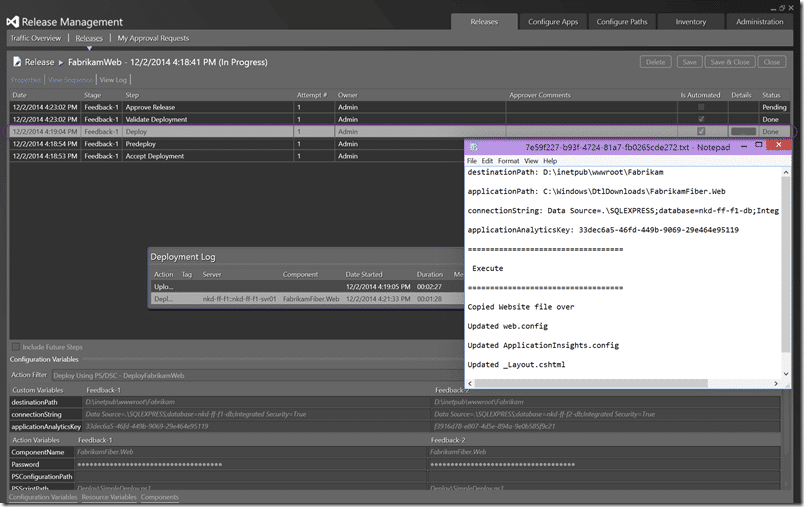Sort by the Stage column header

(x=92, y=95)
